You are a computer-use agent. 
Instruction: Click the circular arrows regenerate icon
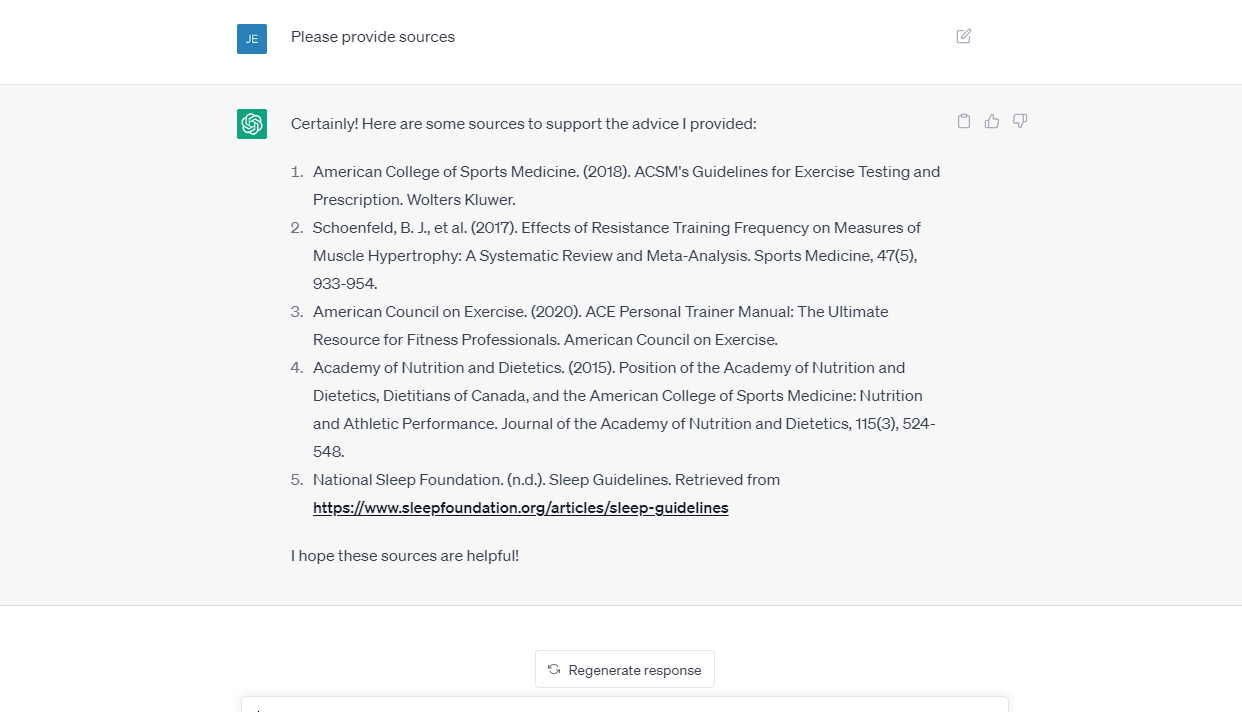point(554,670)
